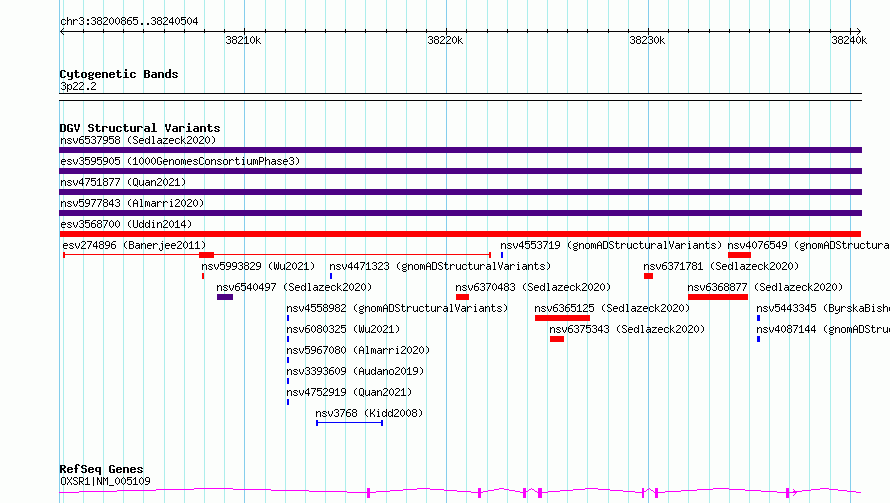Viewport: 890px width, 503px height.
Task: Select nsv4752919 (Quan2021) label
Action: pos(349,392)
